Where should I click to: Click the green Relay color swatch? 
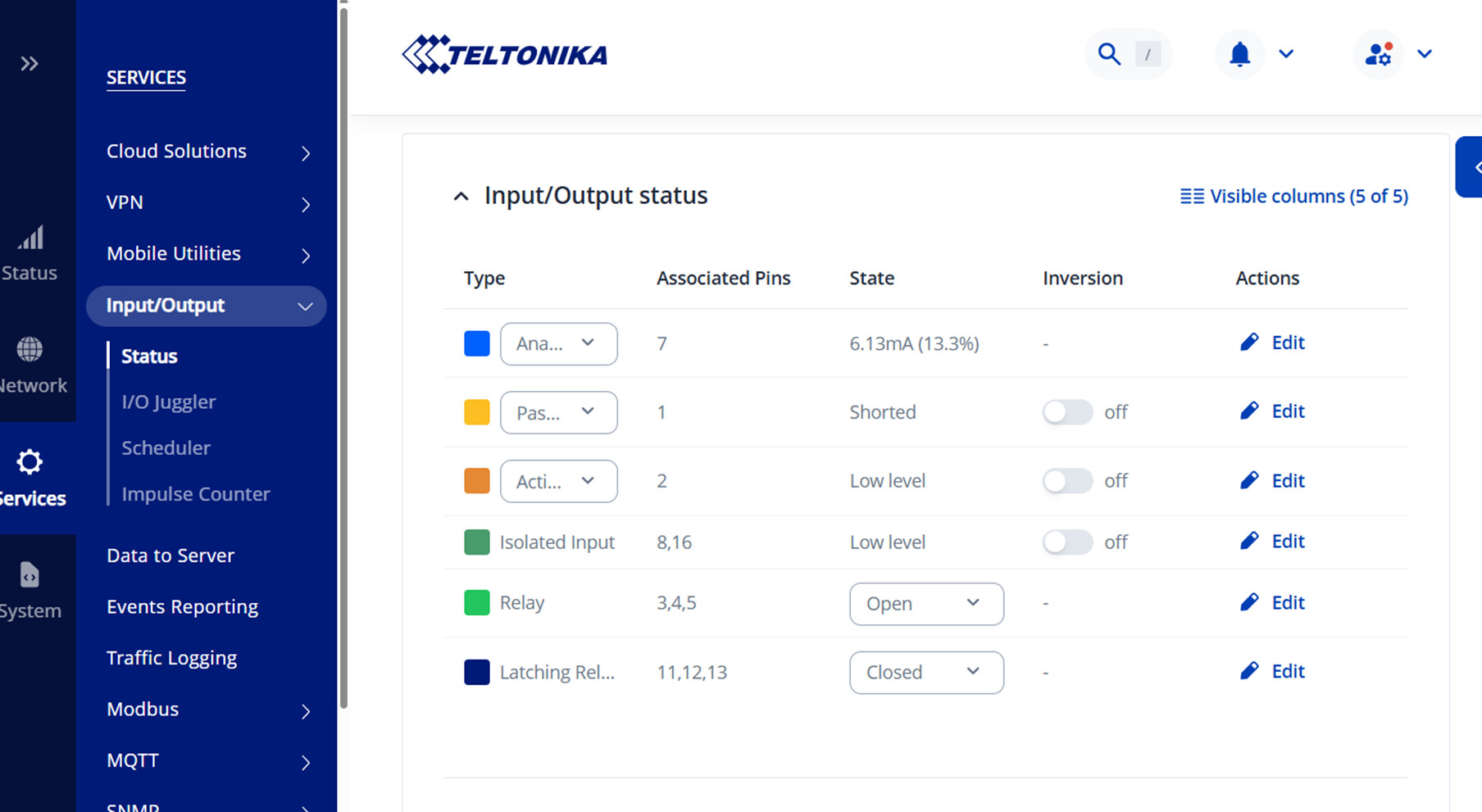click(x=477, y=603)
